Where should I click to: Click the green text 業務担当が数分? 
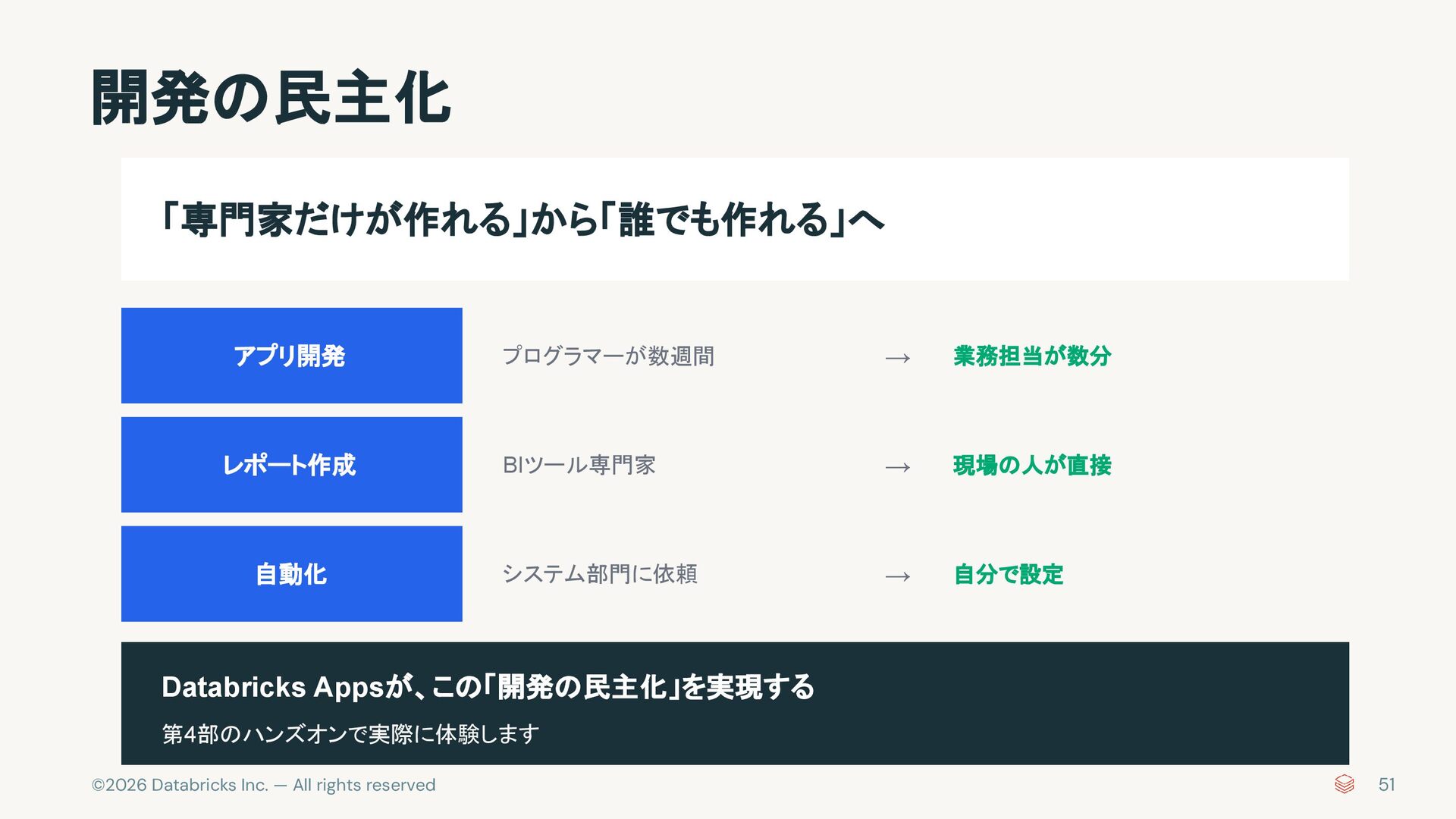1032,356
